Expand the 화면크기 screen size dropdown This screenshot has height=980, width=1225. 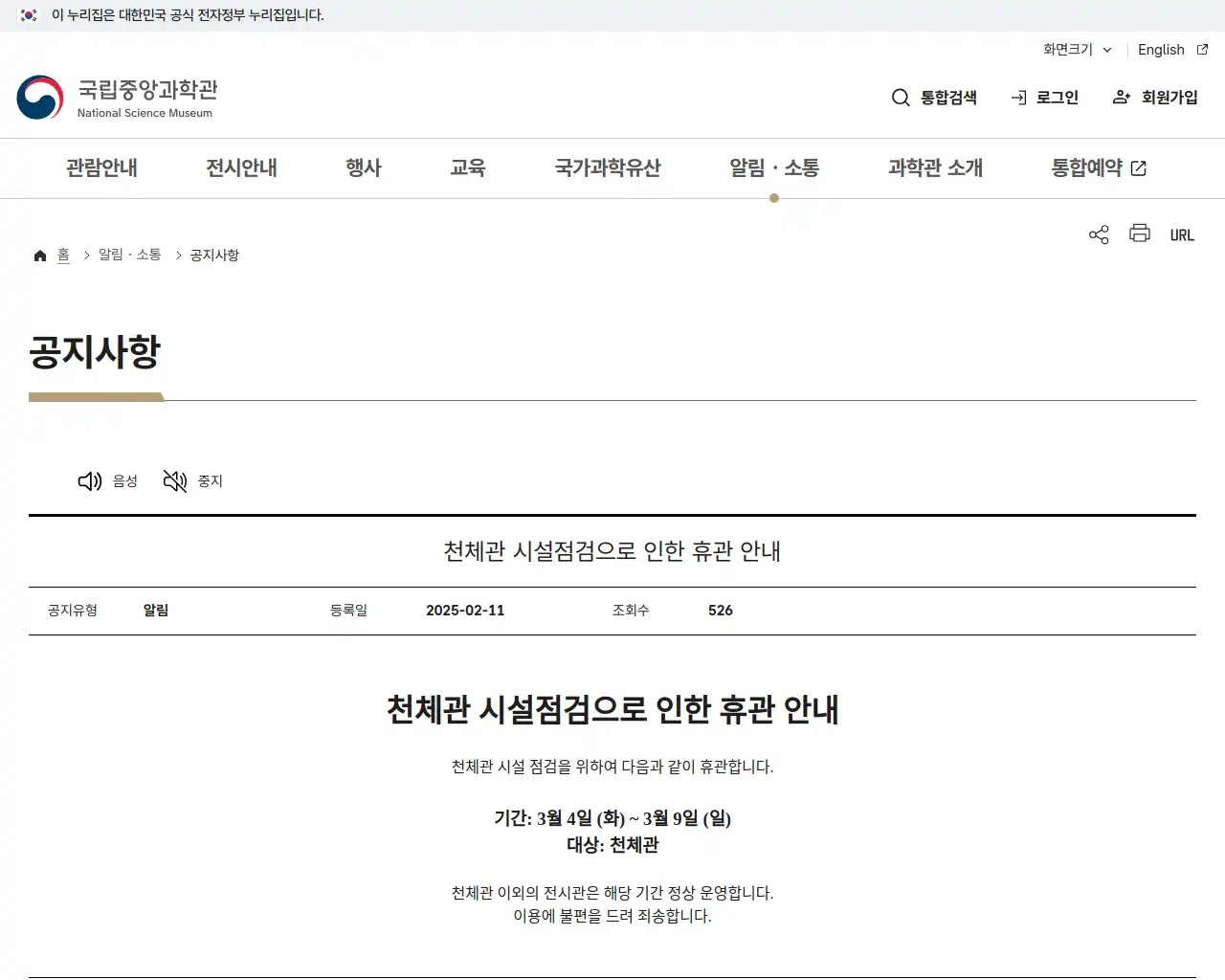[1075, 50]
